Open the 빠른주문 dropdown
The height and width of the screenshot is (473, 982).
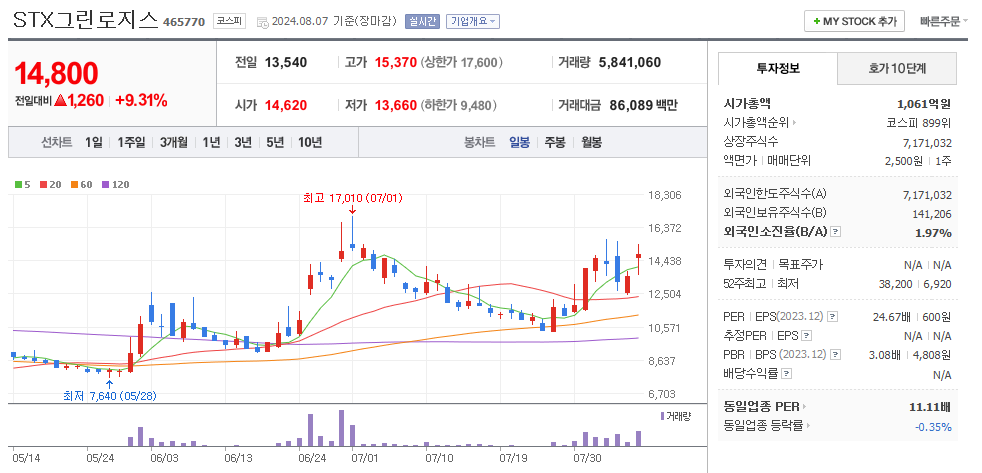(944, 21)
